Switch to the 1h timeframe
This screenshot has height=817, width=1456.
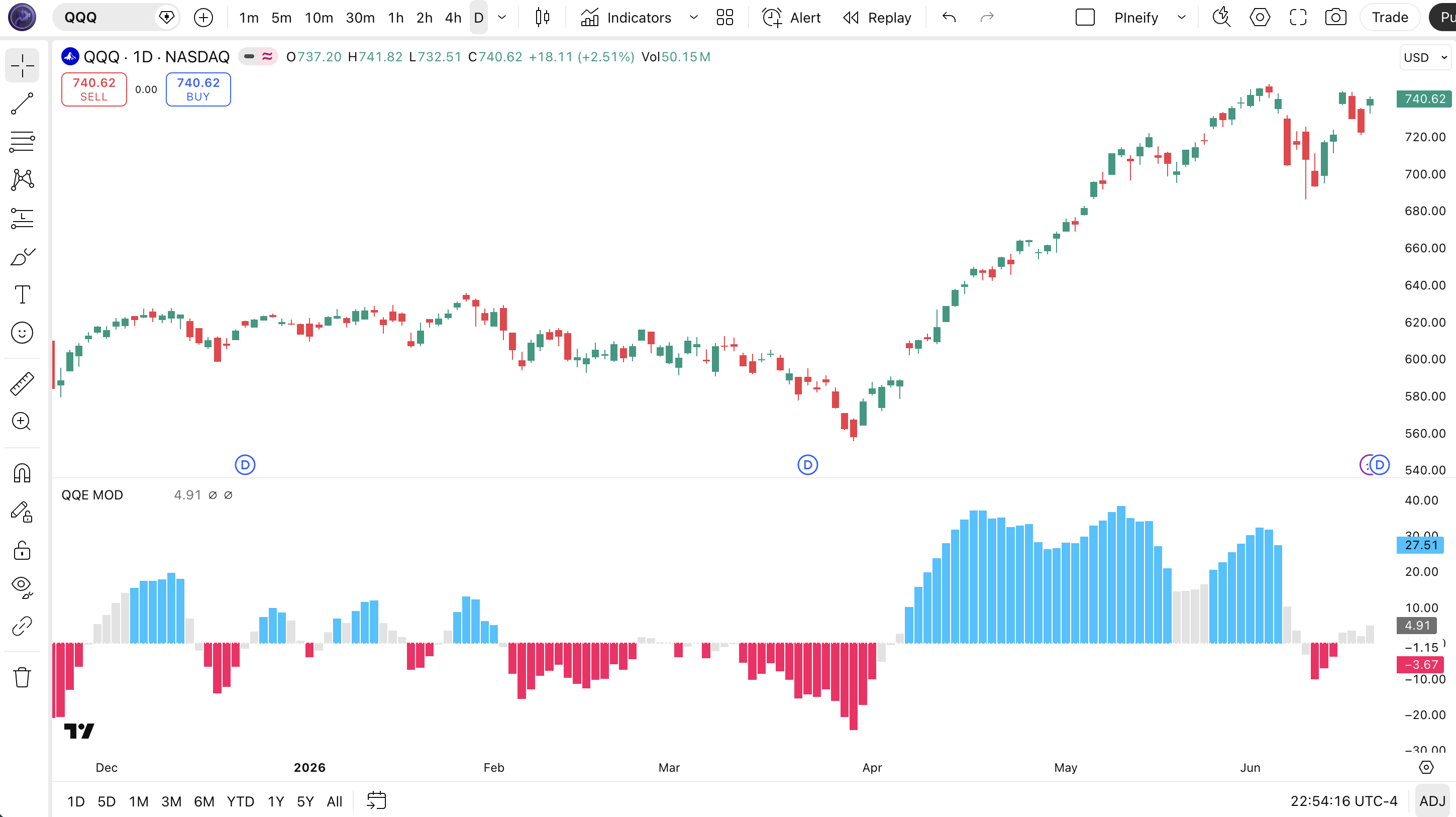396,18
